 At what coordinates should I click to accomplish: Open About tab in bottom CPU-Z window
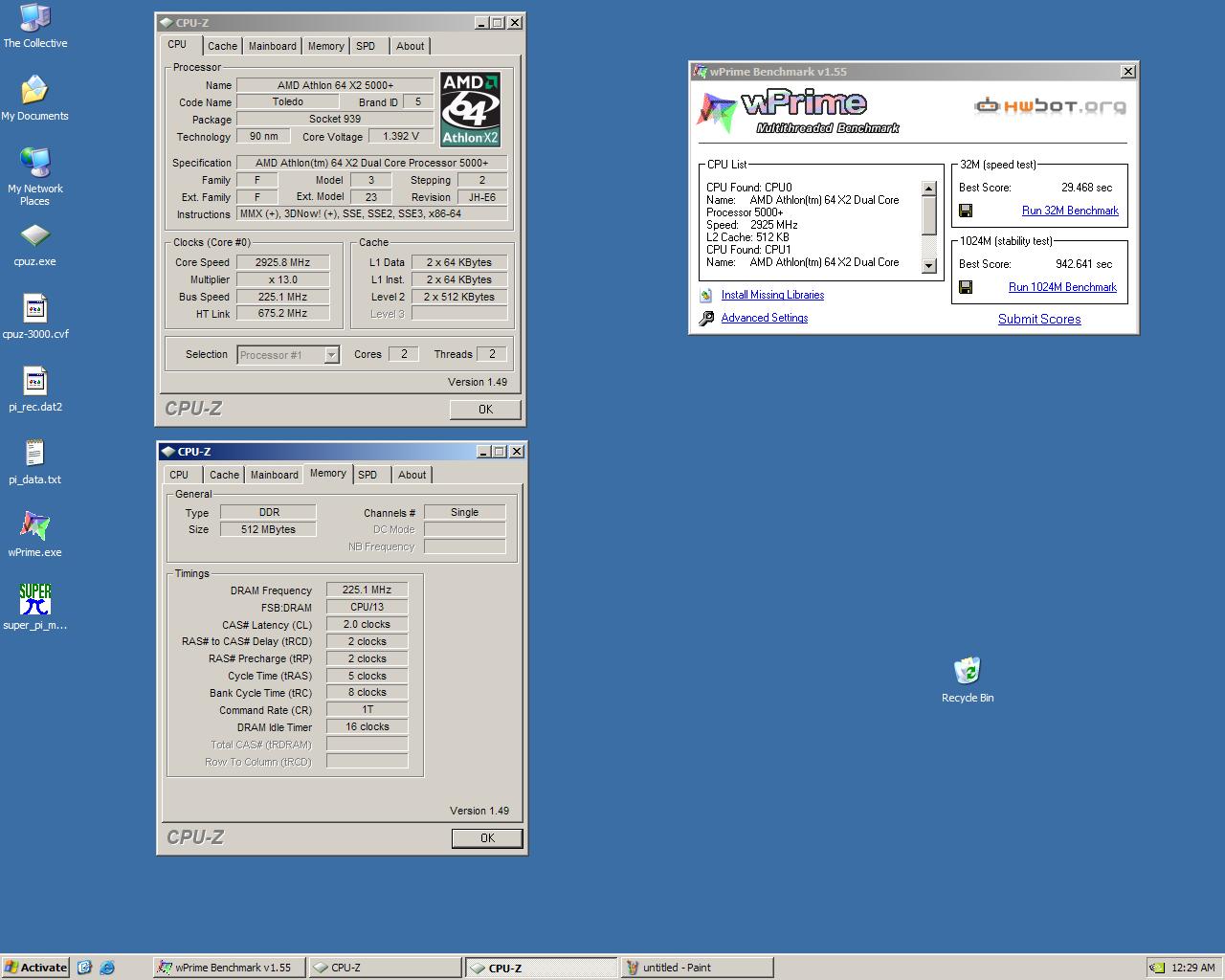click(412, 475)
